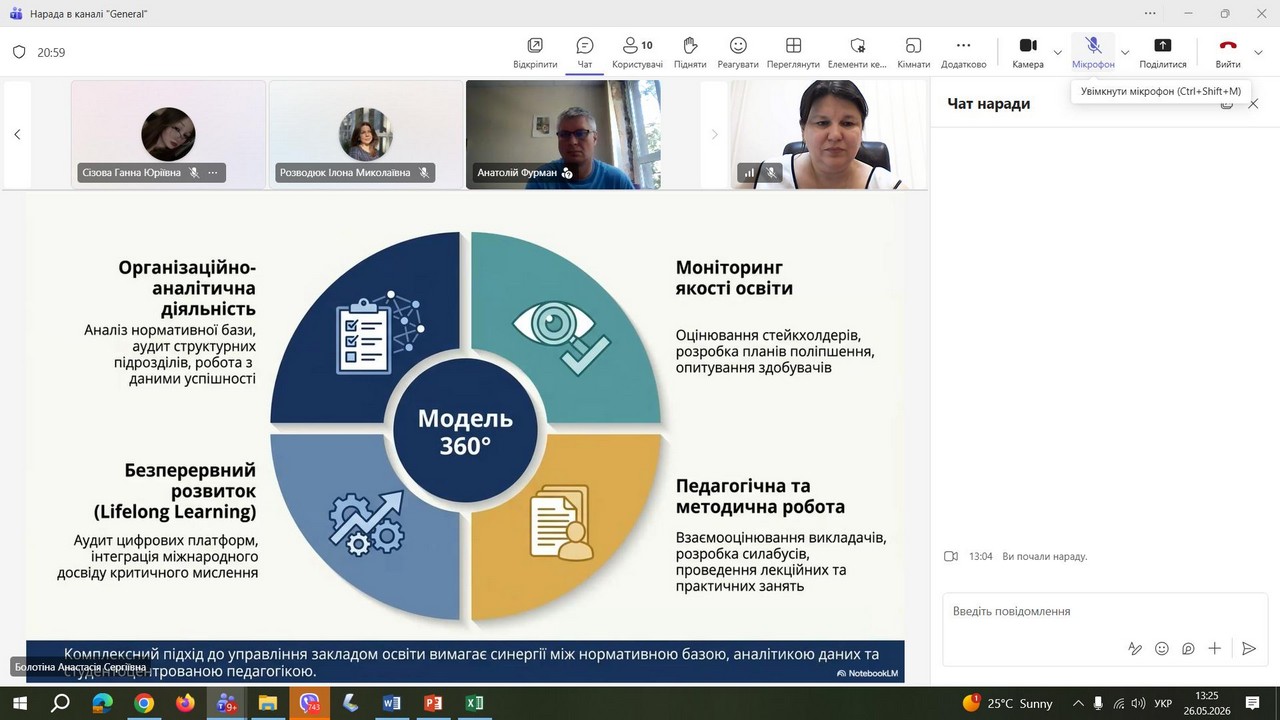Open the dropdown next to Вийти
The image size is (1280, 720).
coord(1258,52)
